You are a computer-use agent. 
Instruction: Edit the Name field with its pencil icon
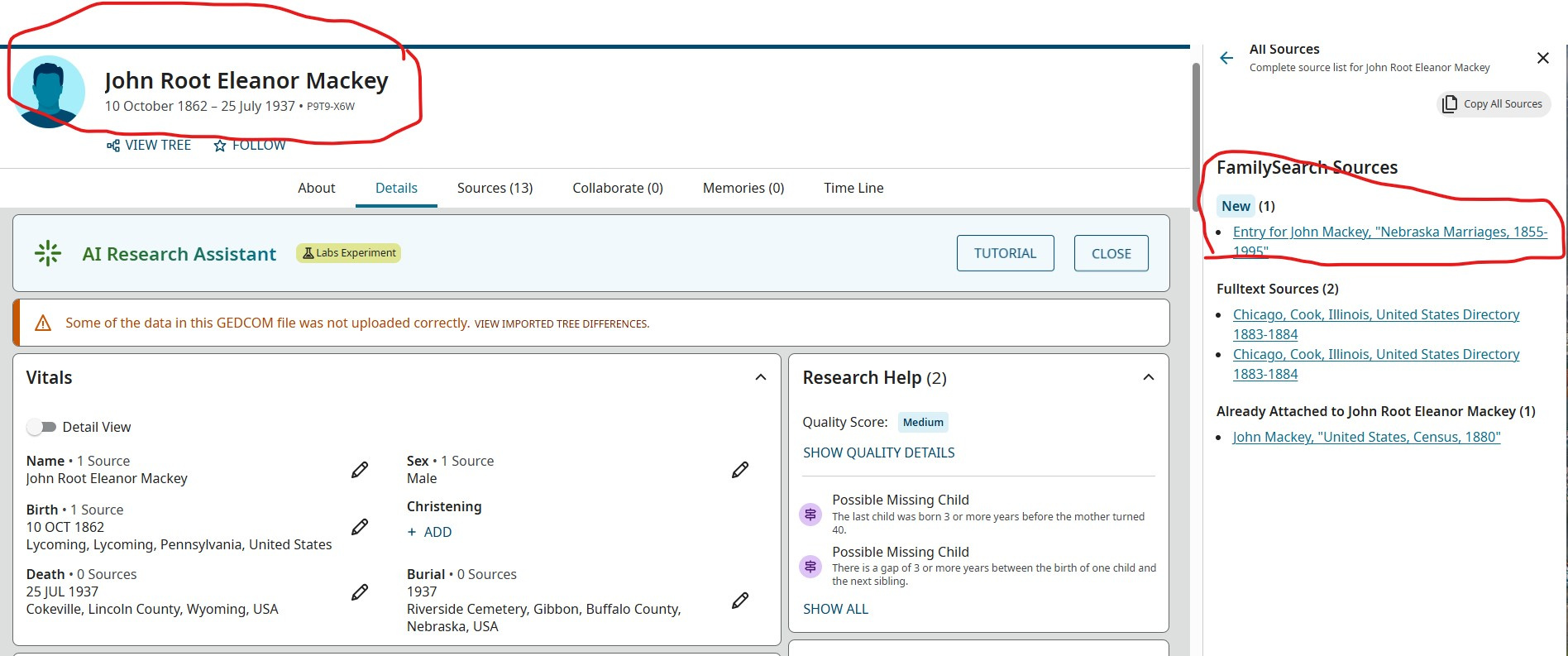(x=360, y=470)
